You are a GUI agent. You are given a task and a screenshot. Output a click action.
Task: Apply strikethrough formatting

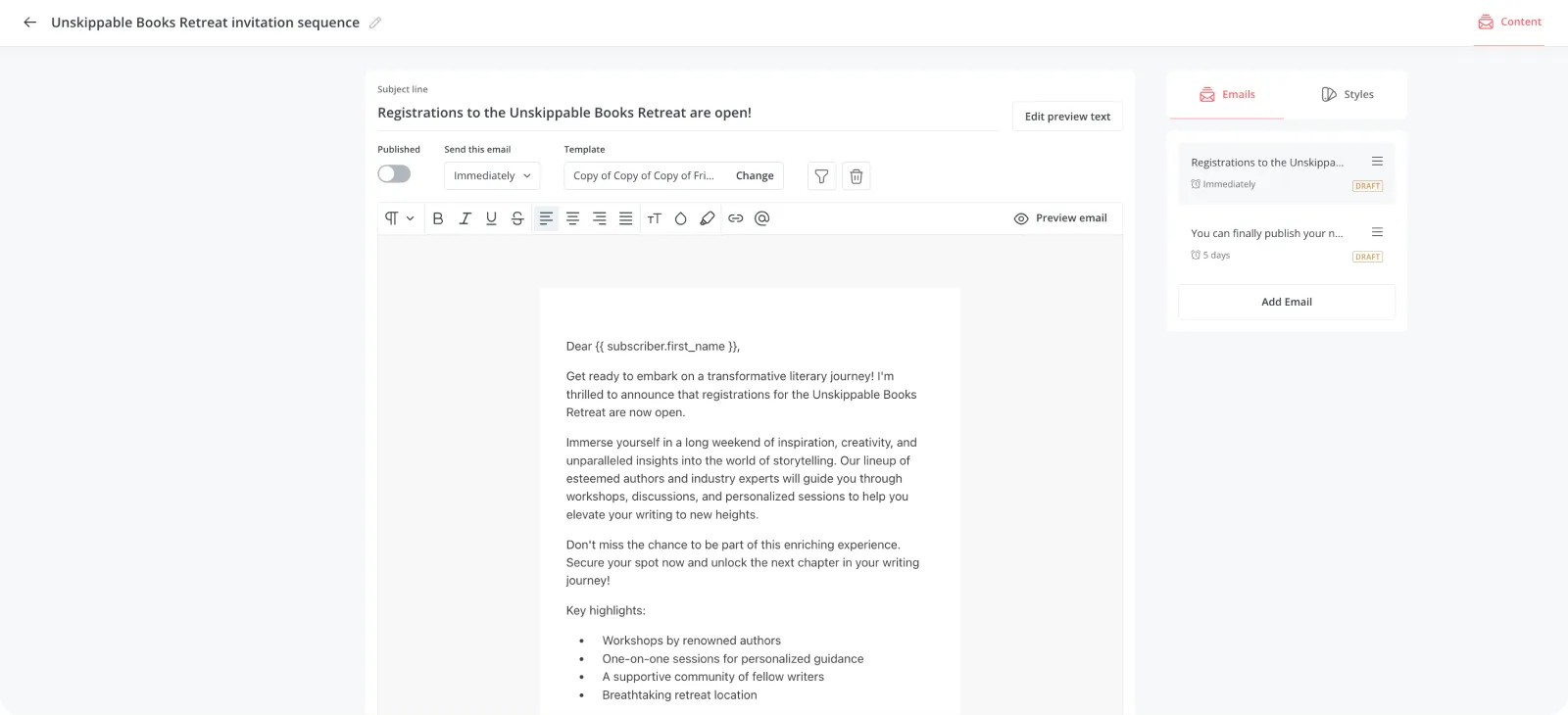pyautogui.click(x=517, y=218)
